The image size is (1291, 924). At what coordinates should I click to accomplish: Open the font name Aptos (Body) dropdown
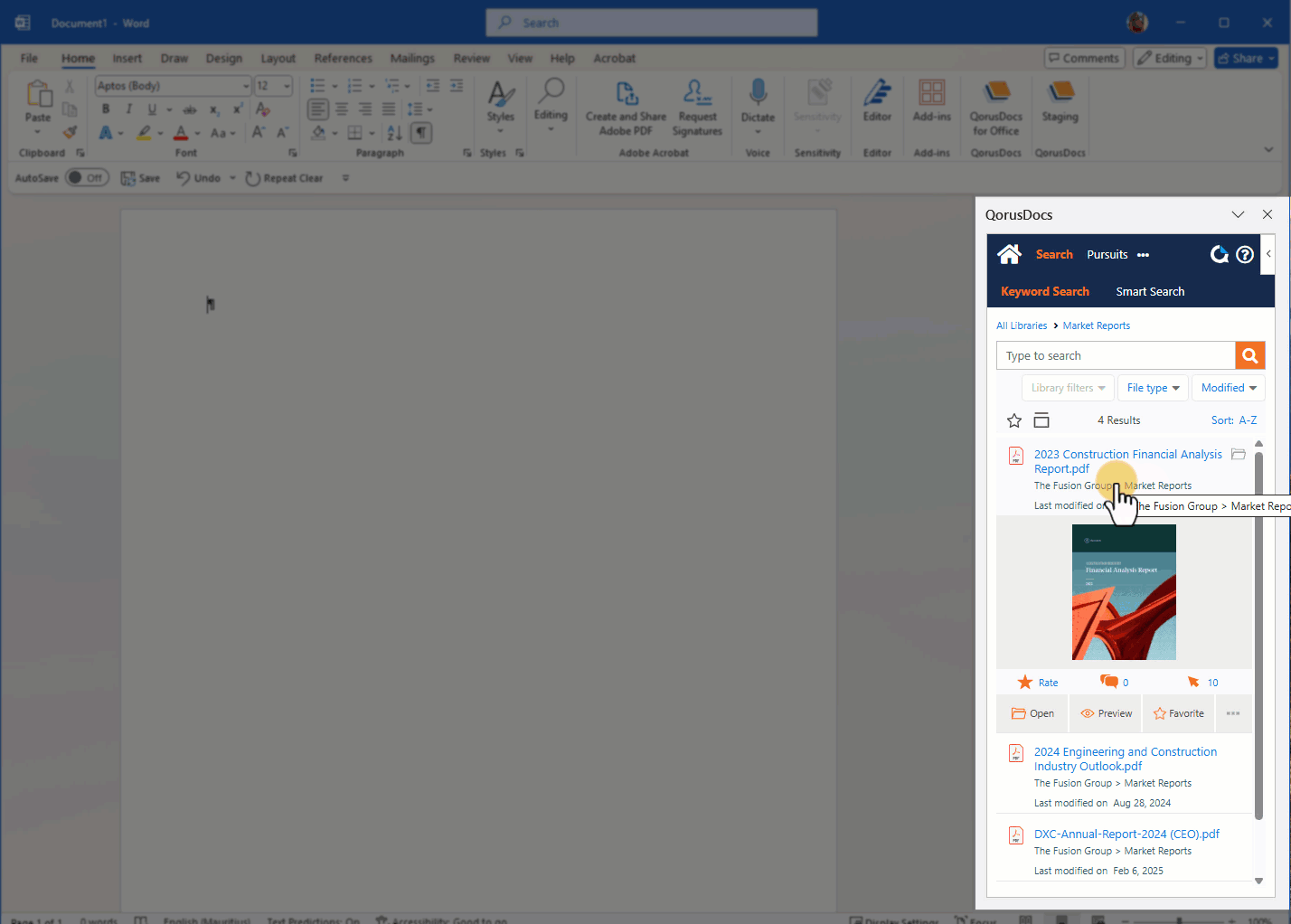246,86
